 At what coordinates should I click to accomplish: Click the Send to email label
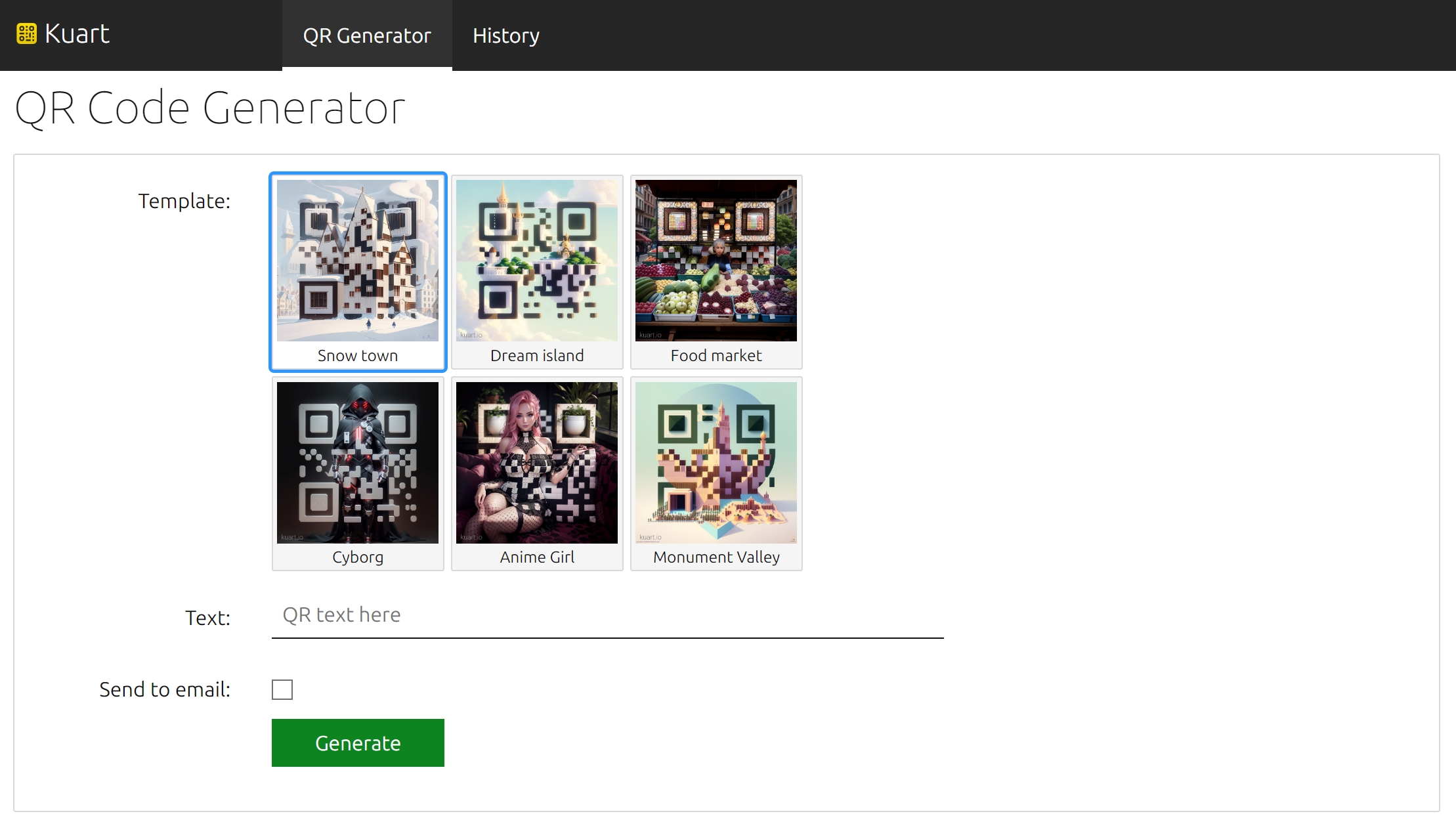click(165, 689)
